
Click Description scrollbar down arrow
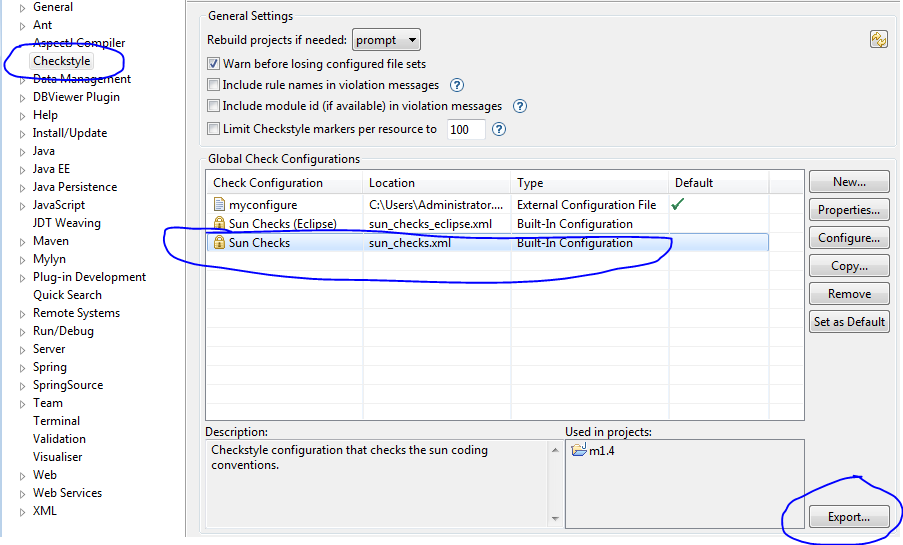point(555,518)
